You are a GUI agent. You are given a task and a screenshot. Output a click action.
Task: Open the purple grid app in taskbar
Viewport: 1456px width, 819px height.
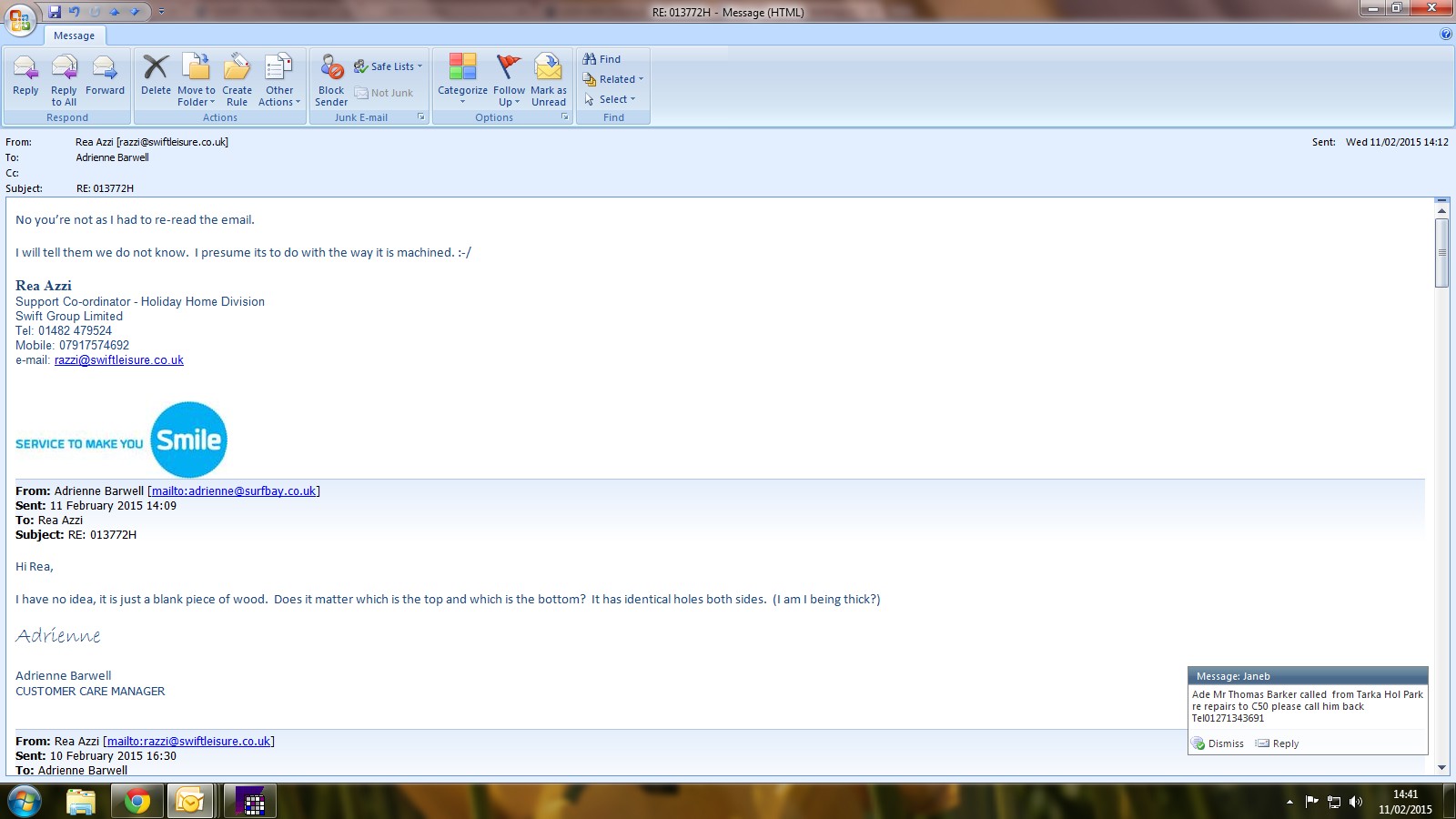pos(250,802)
